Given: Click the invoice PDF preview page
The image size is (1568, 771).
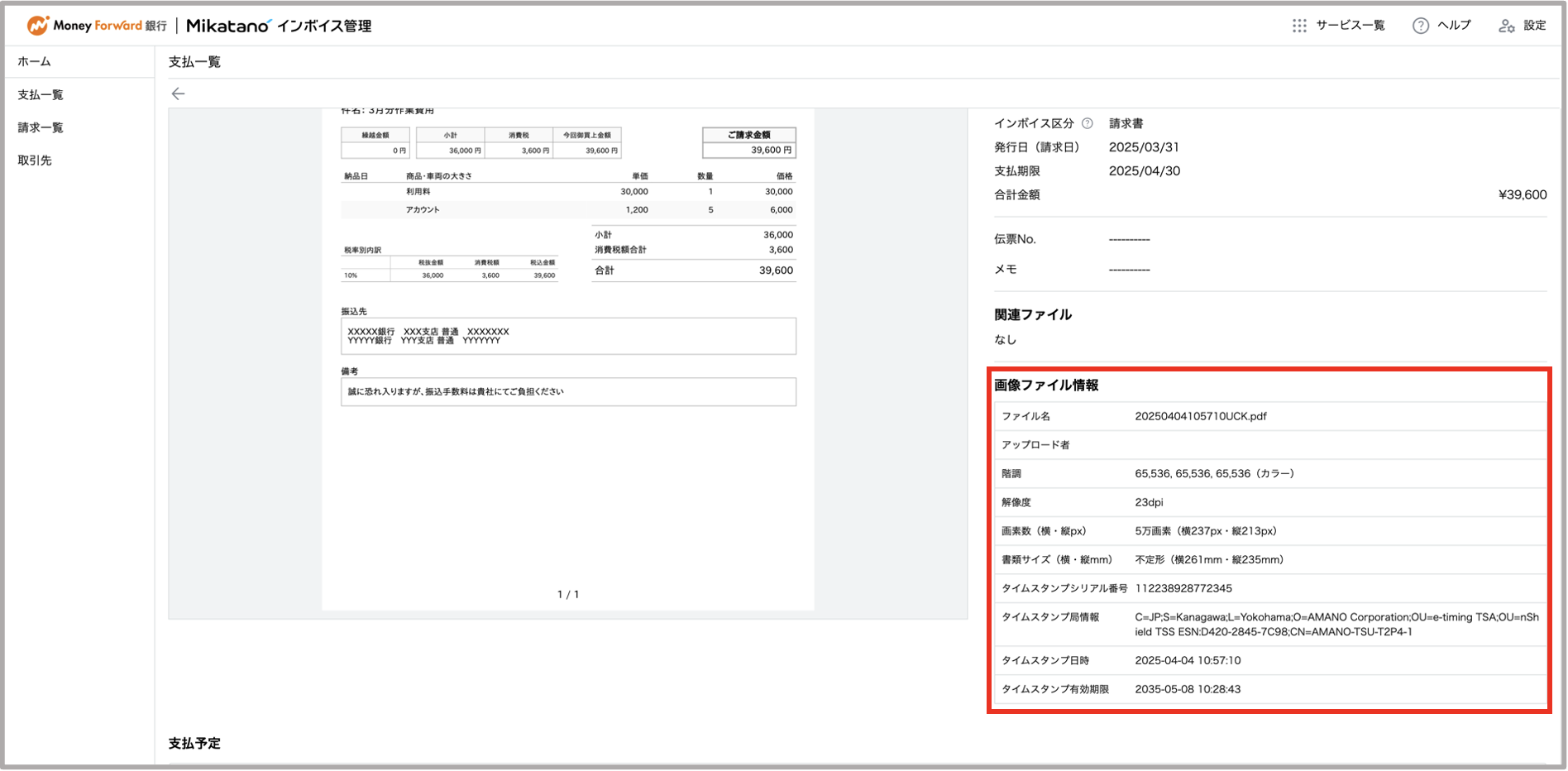Looking at the screenshot, I should pos(568,359).
